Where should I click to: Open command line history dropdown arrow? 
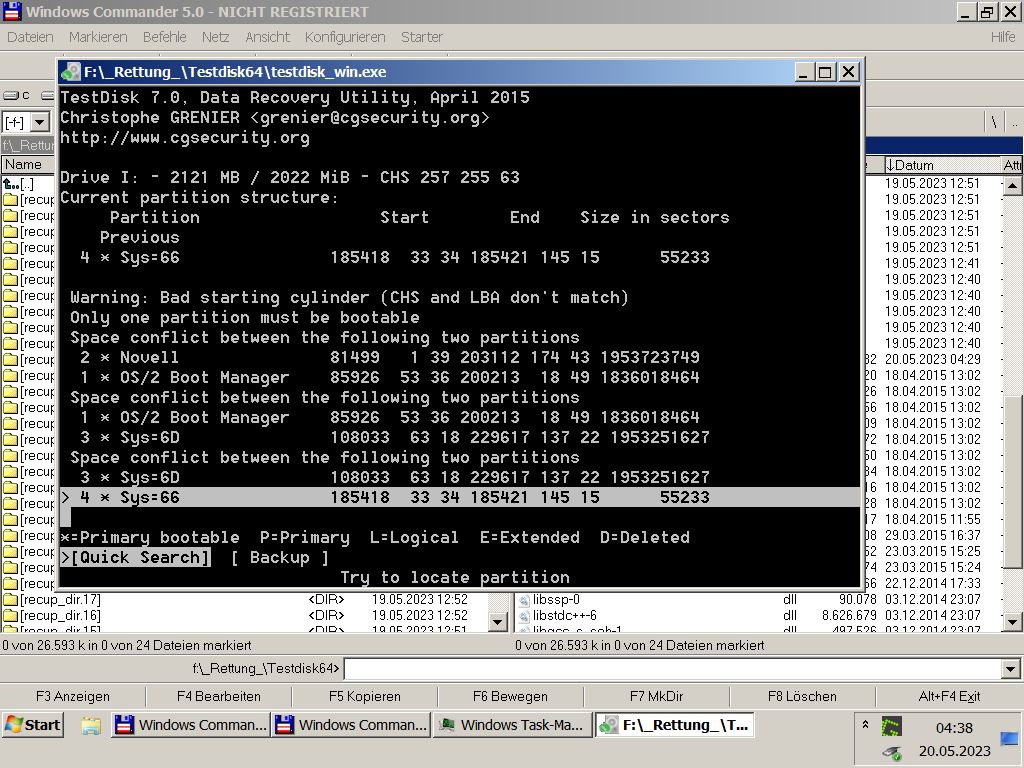[x=1010, y=669]
